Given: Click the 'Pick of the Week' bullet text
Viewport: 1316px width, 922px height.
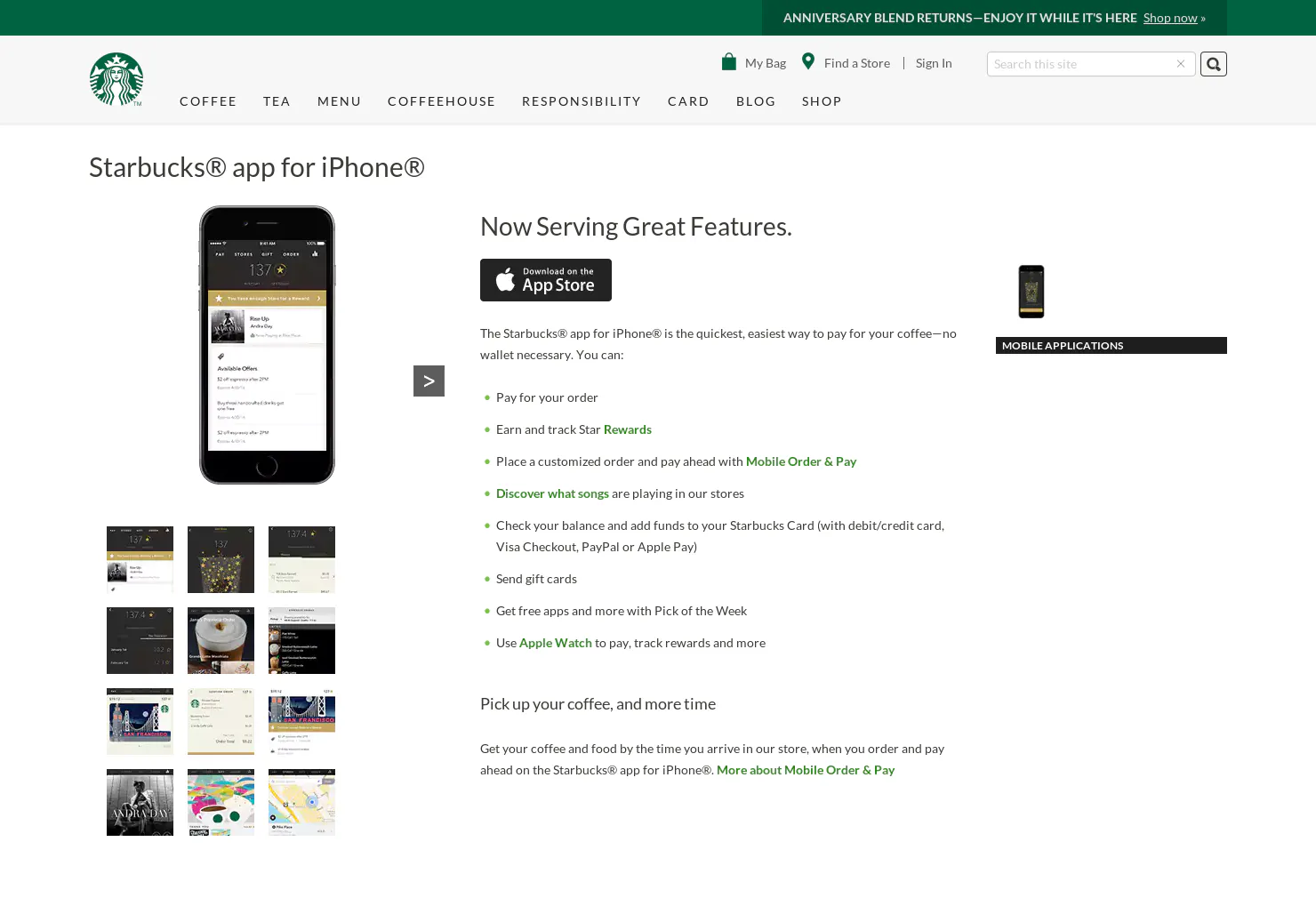Looking at the screenshot, I should pyautogui.click(x=622, y=611).
